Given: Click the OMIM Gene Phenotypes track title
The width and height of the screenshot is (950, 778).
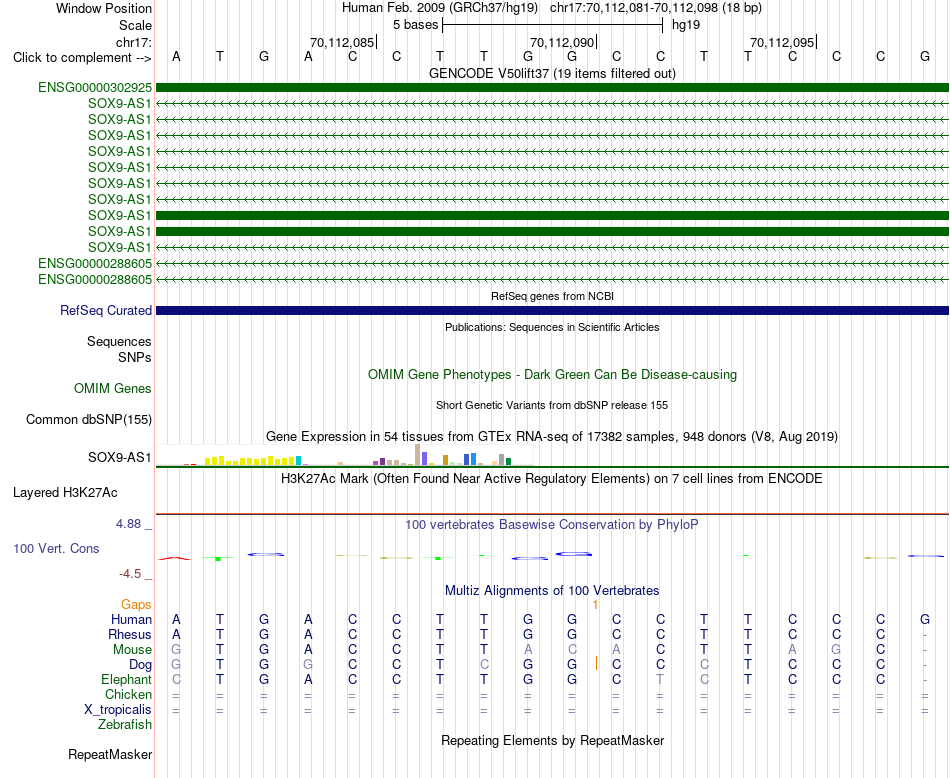Looking at the screenshot, I should (552, 374).
